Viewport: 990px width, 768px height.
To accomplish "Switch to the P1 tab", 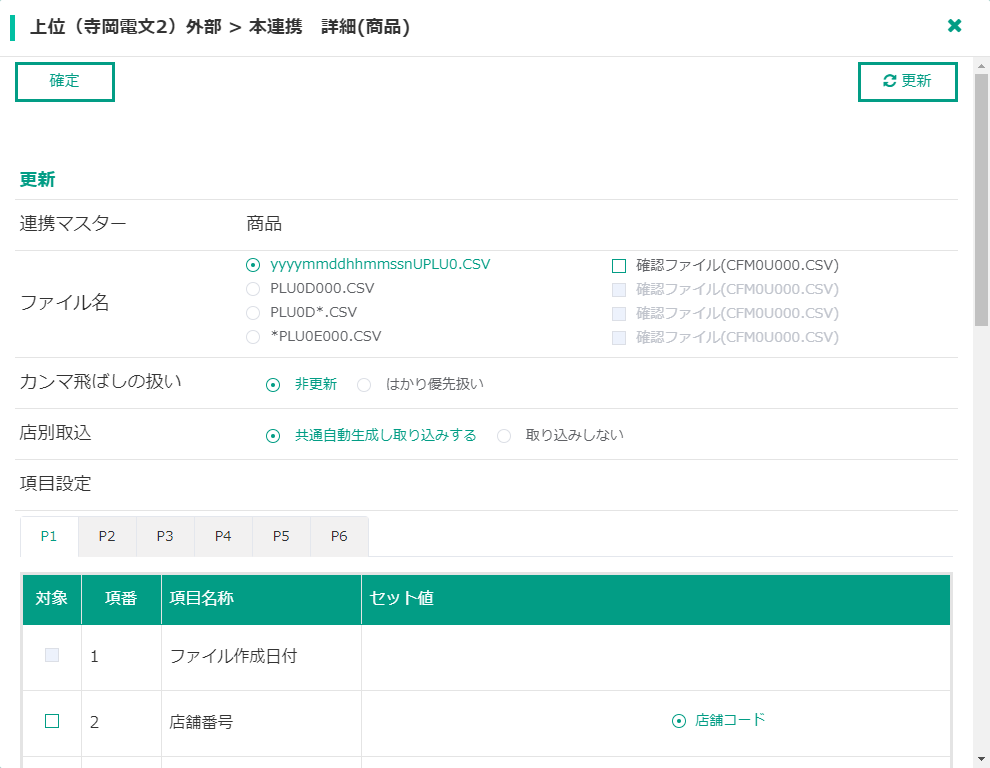I will click(49, 536).
